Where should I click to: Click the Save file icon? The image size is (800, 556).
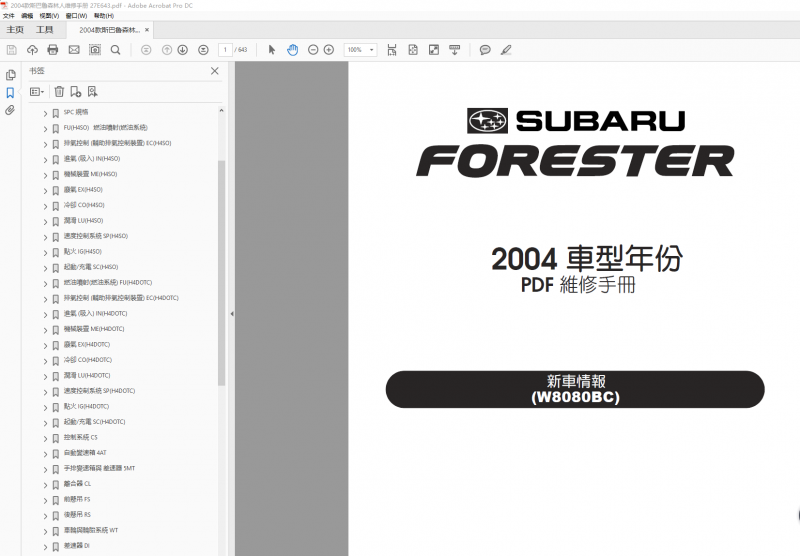pyautogui.click(x=12, y=50)
